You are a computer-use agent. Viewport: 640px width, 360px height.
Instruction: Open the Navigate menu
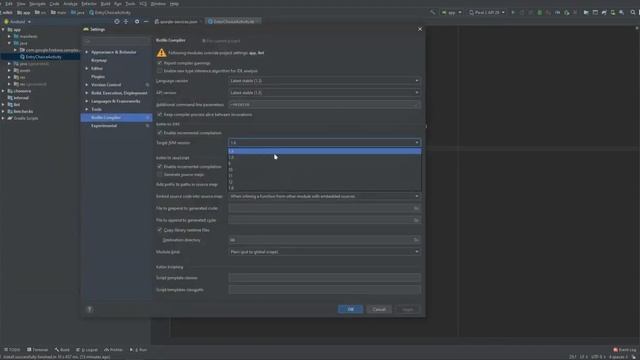[x=38, y=4]
